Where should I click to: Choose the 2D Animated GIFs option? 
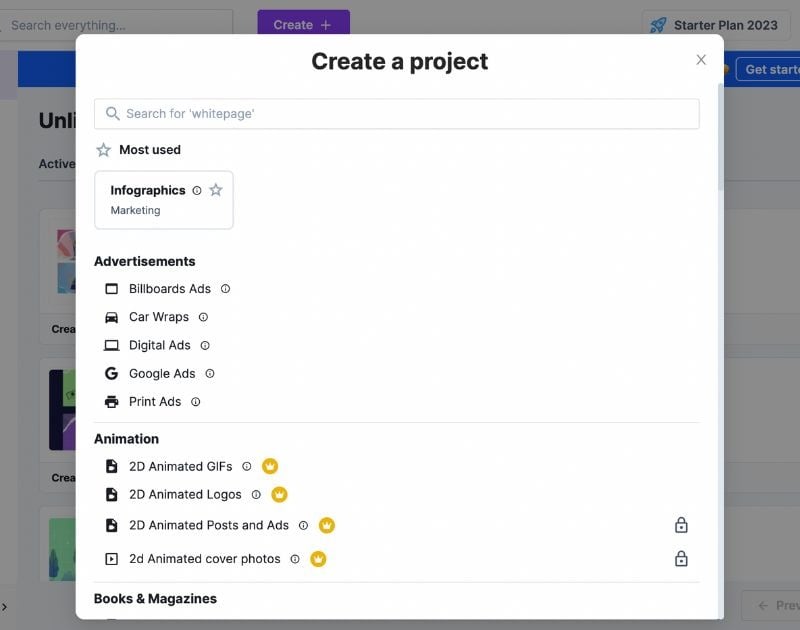pos(180,466)
